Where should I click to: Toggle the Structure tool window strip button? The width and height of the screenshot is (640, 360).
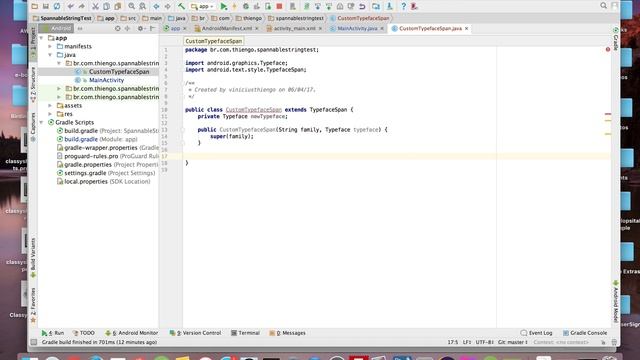[33, 84]
